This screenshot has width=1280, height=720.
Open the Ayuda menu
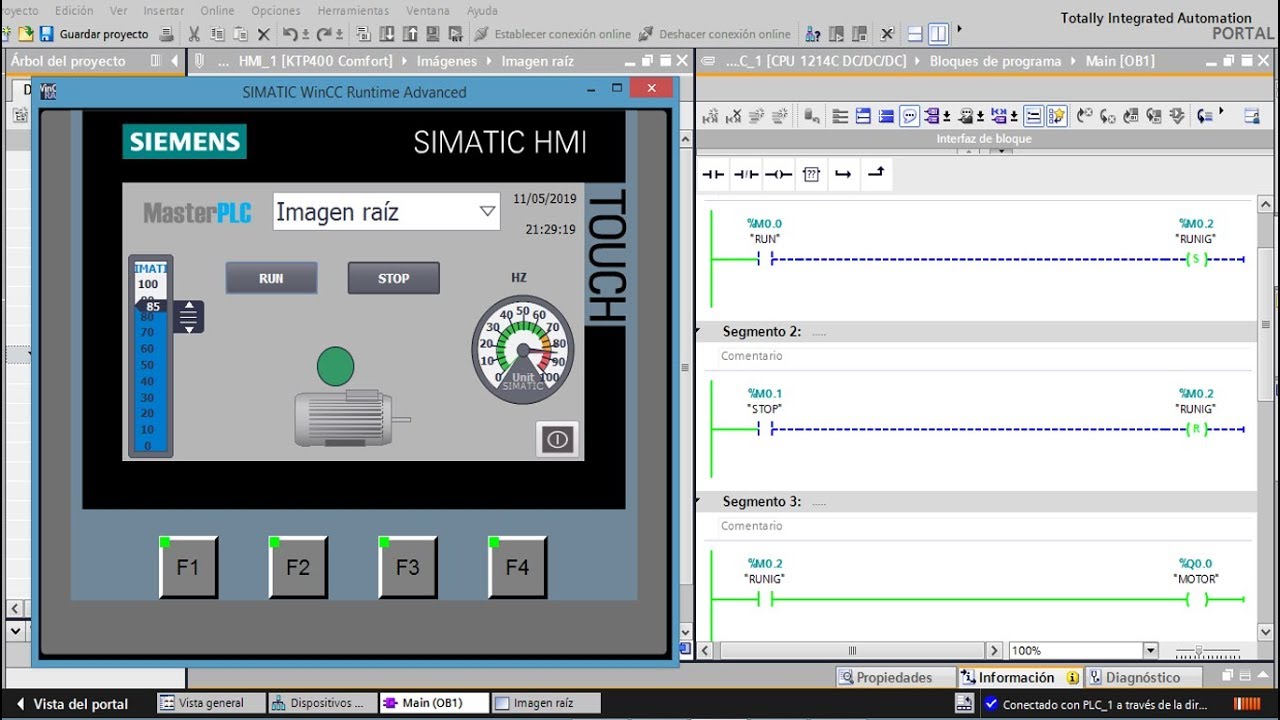[482, 10]
